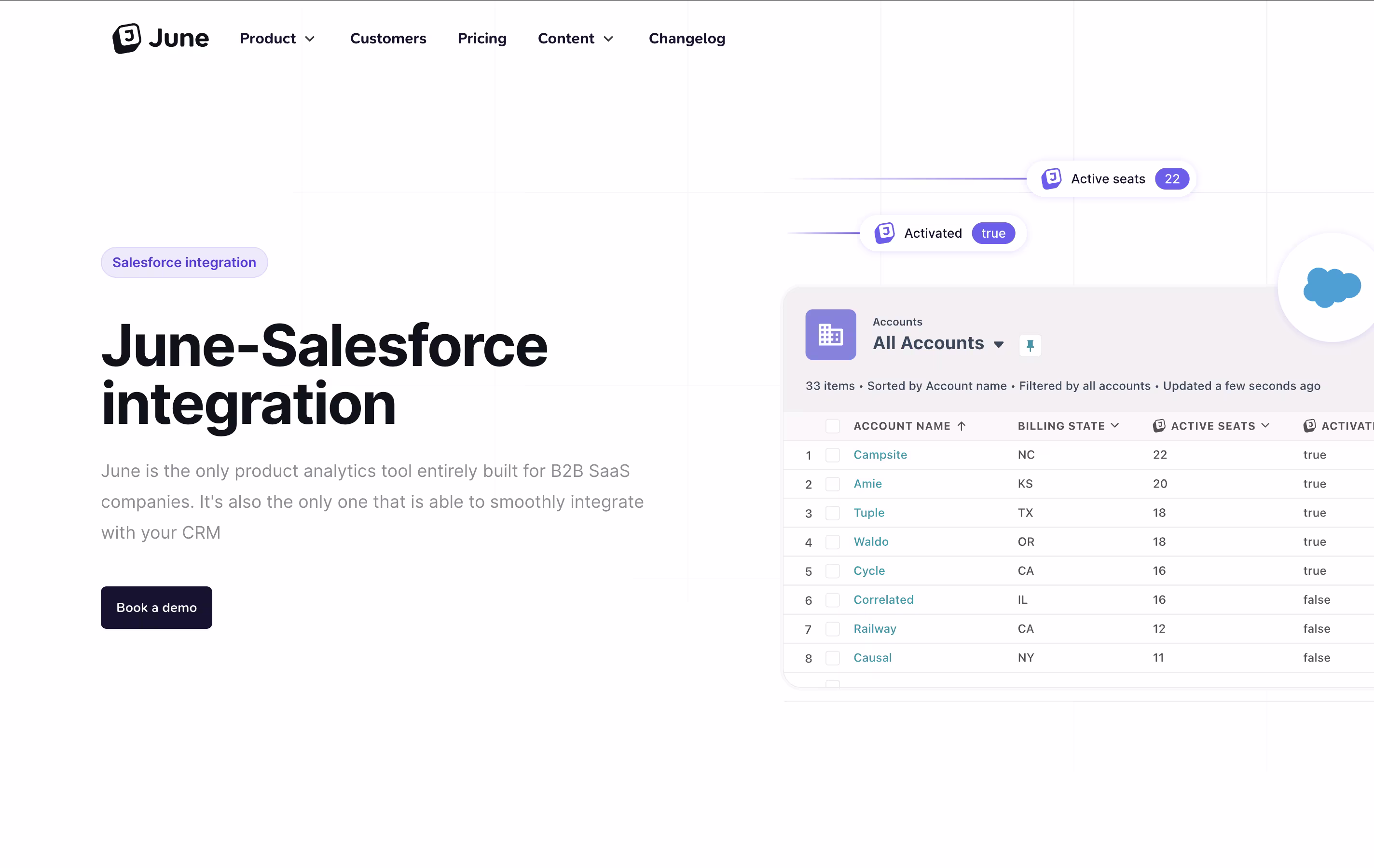Check the Railway row checkbox
Image resolution: width=1374 pixels, height=868 pixels.
[833, 629]
